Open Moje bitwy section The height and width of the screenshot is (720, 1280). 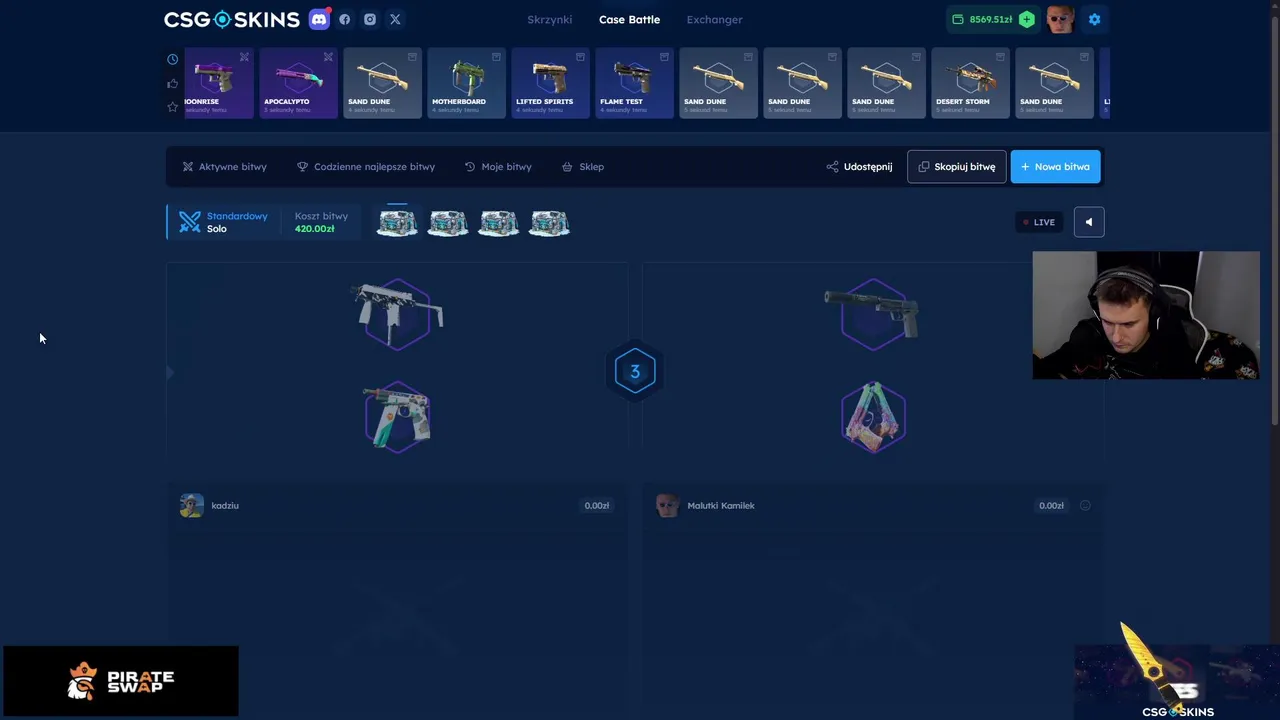click(498, 167)
